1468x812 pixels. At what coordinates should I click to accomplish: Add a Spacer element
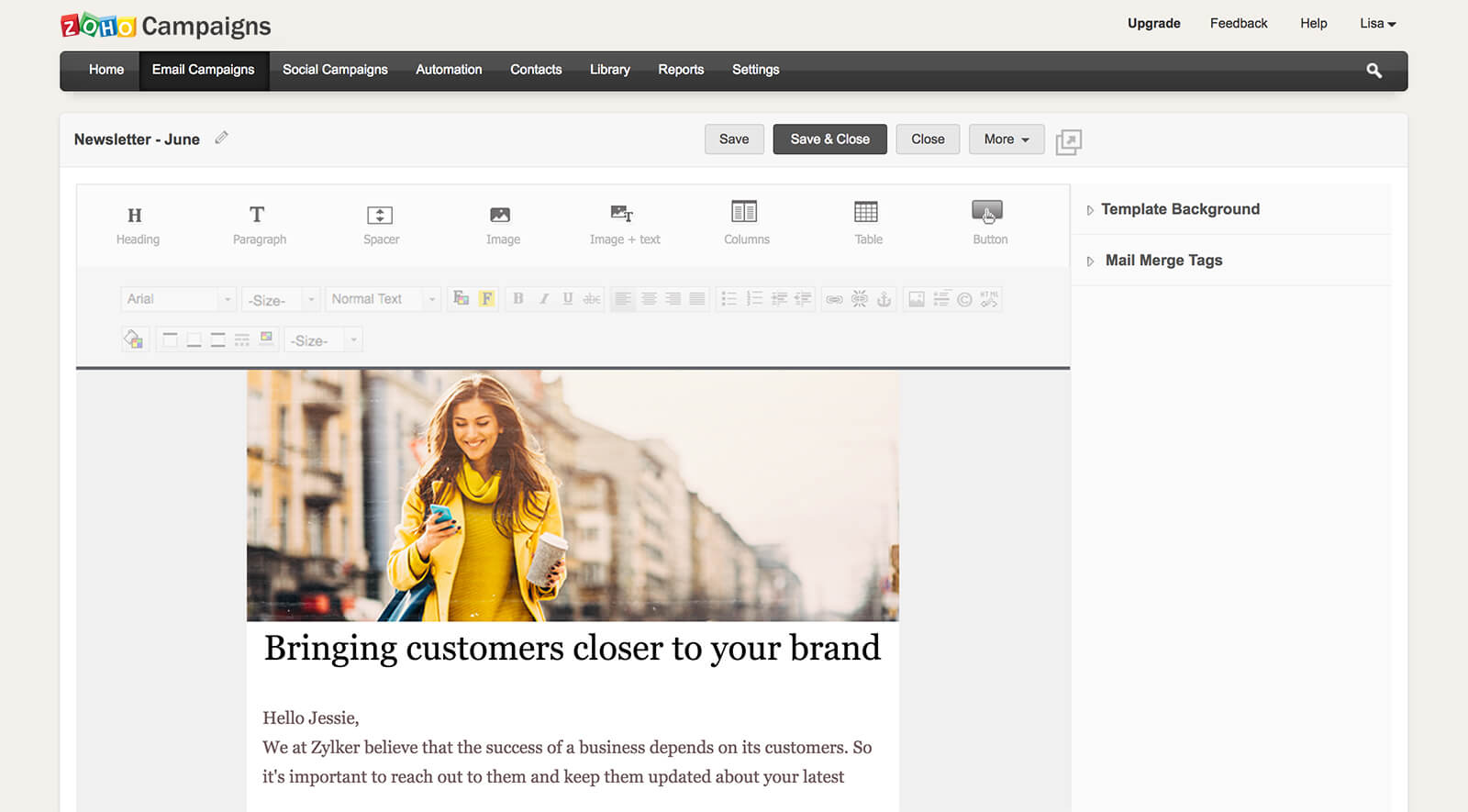pyautogui.click(x=380, y=224)
